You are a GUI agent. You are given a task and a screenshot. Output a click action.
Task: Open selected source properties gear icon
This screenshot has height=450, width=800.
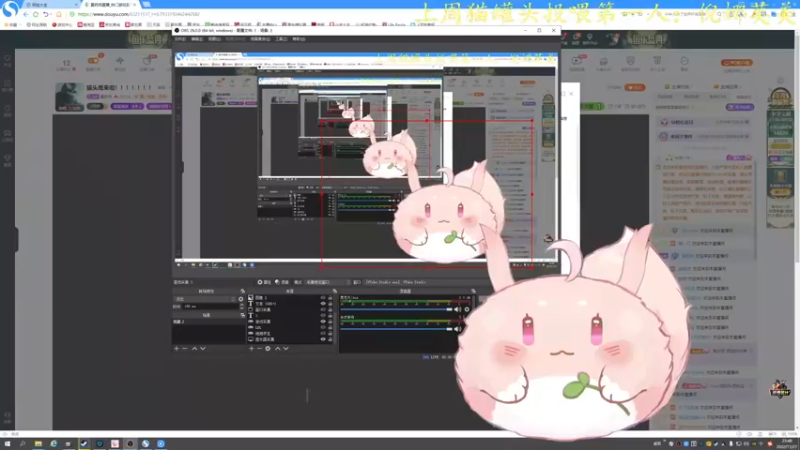click(x=268, y=348)
